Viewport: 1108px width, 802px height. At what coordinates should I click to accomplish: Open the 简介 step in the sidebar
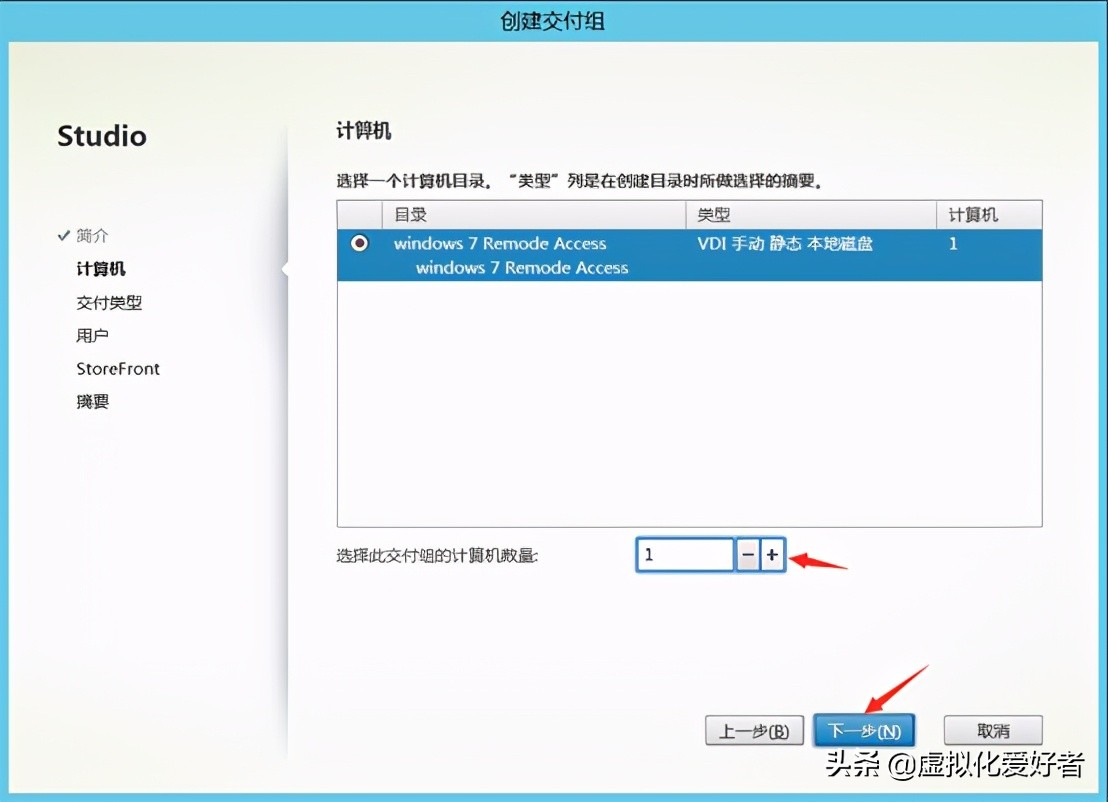click(x=93, y=235)
